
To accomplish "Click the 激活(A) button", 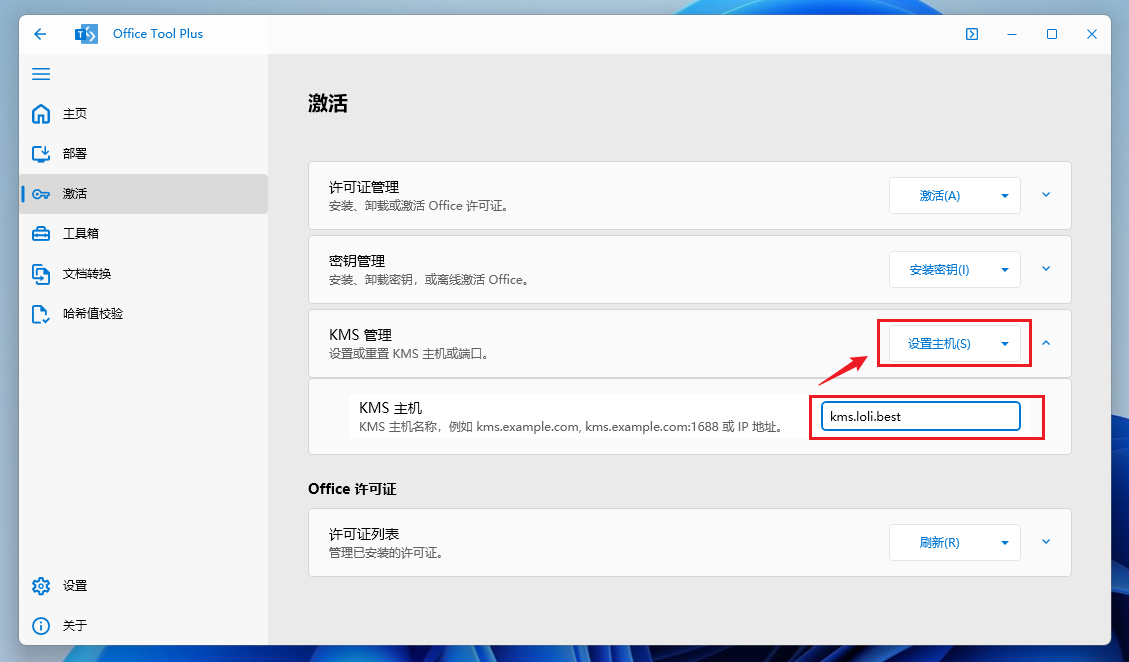I will click(x=940, y=196).
